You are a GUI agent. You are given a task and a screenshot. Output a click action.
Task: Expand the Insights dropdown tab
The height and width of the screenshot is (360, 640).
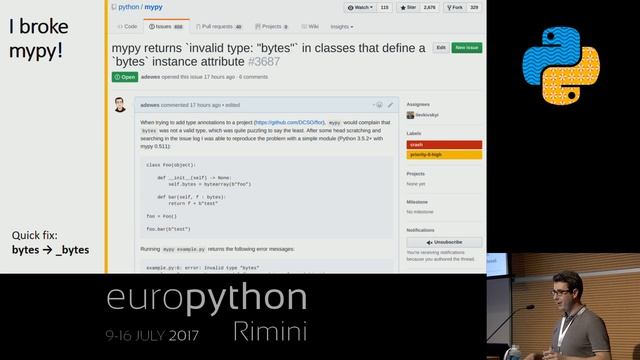click(342, 27)
